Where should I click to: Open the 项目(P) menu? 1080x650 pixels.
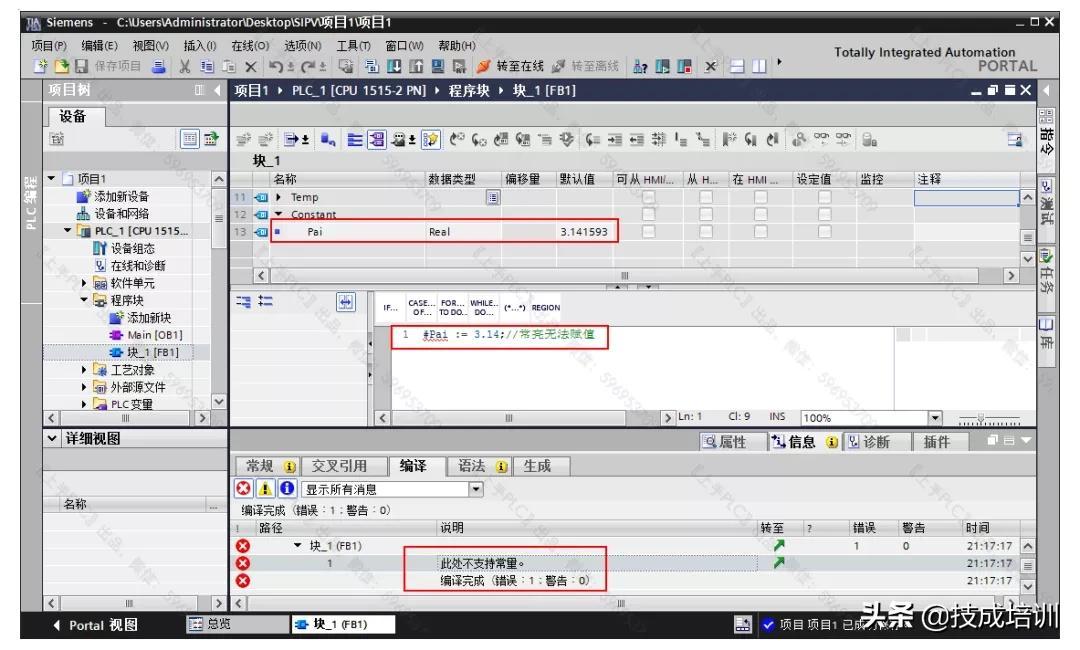49,45
